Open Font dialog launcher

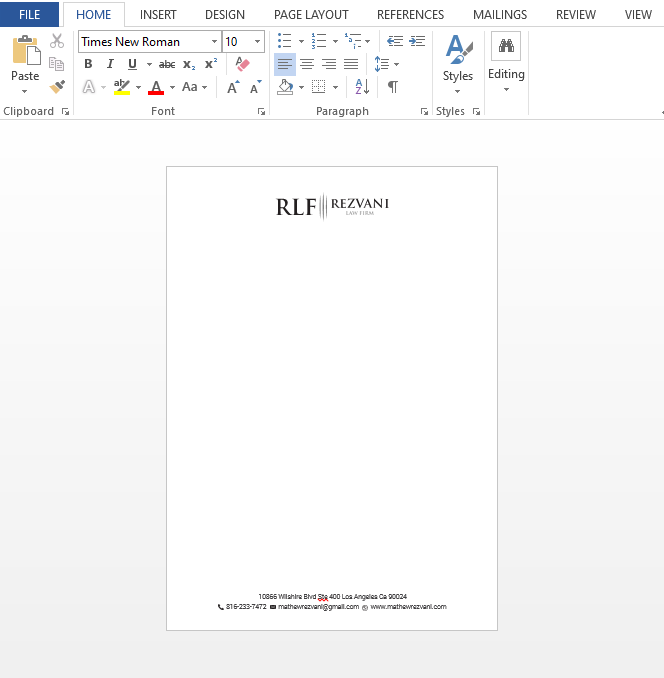pos(261,112)
